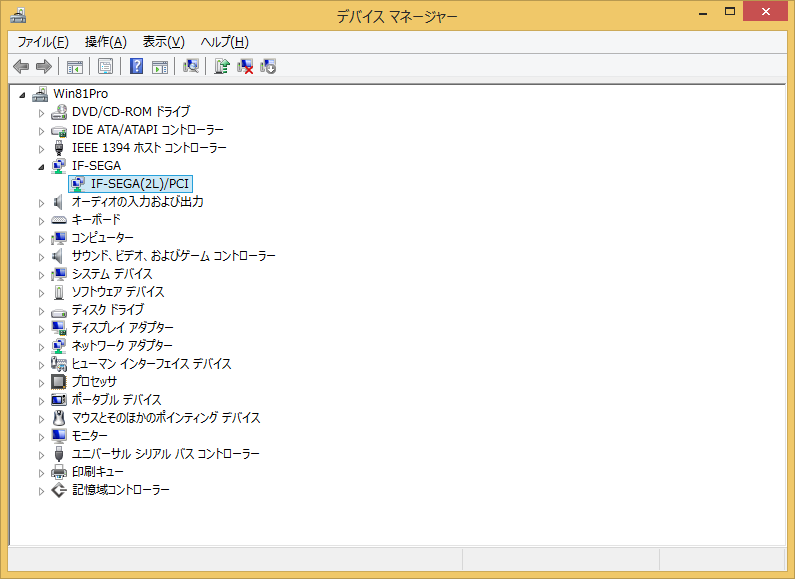Select the 印刷キュー tree item

[97, 472]
